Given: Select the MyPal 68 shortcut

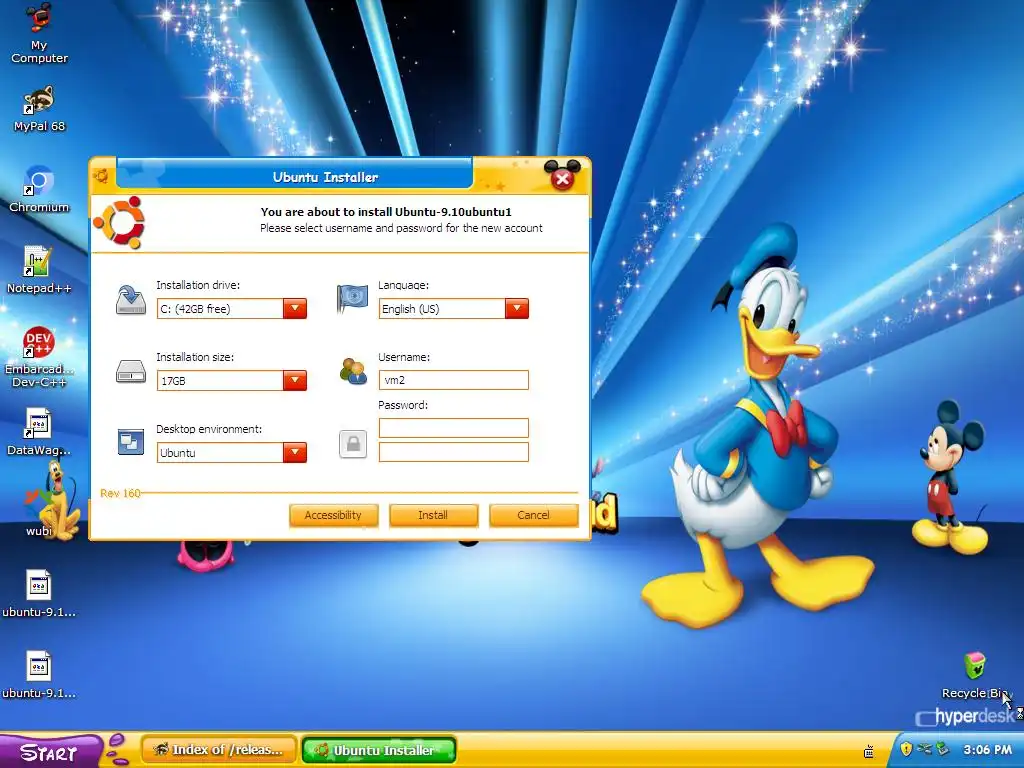Looking at the screenshot, I should click(39, 108).
